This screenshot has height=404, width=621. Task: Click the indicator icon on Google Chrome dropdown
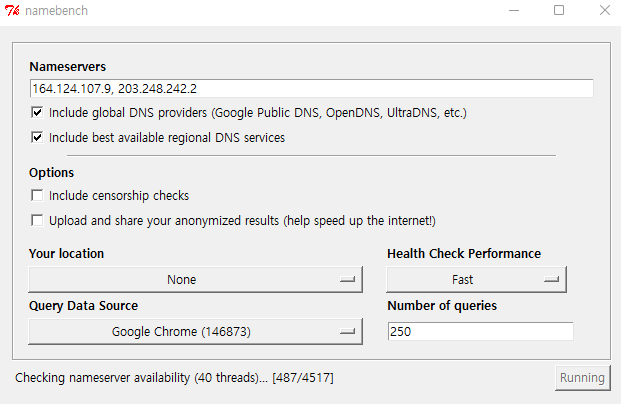pos(347,332)
